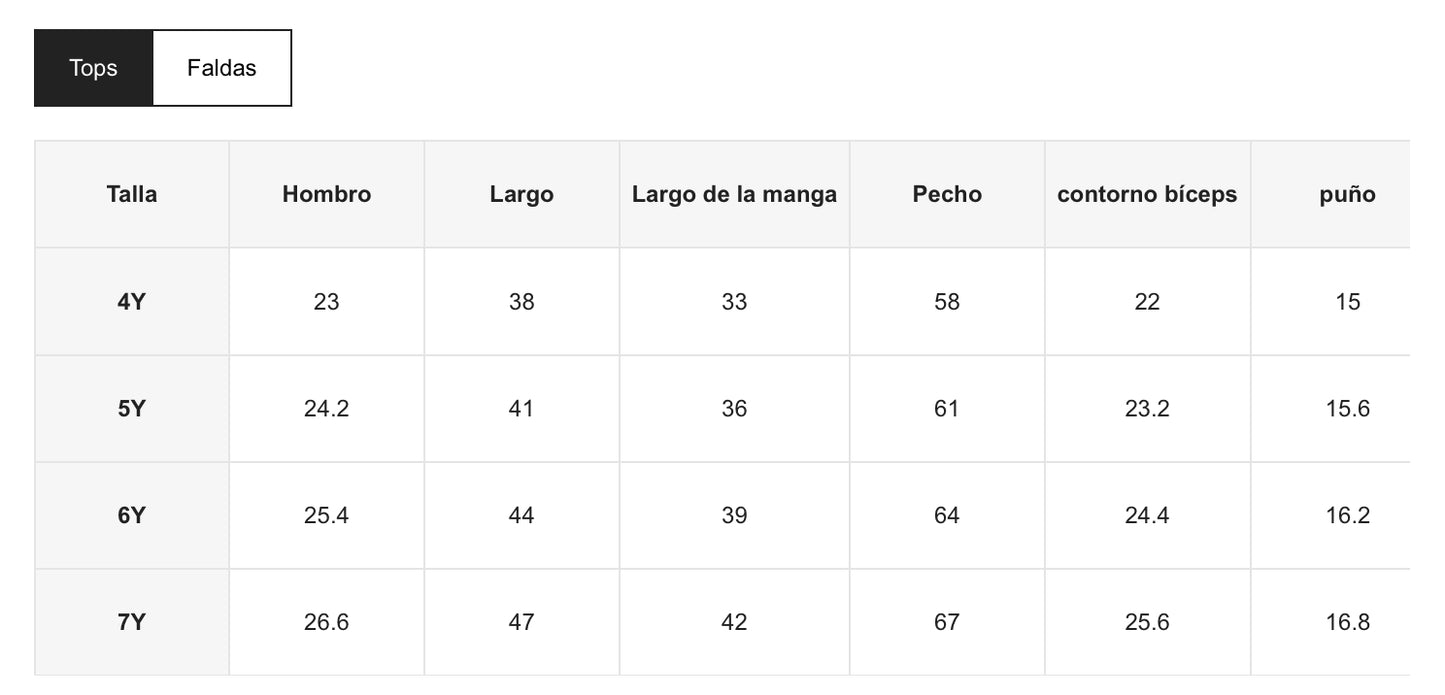The width and height of the screenshot is (1445, 695).
Task: Select the Largo de la manga header
Action: pos(734,194)
